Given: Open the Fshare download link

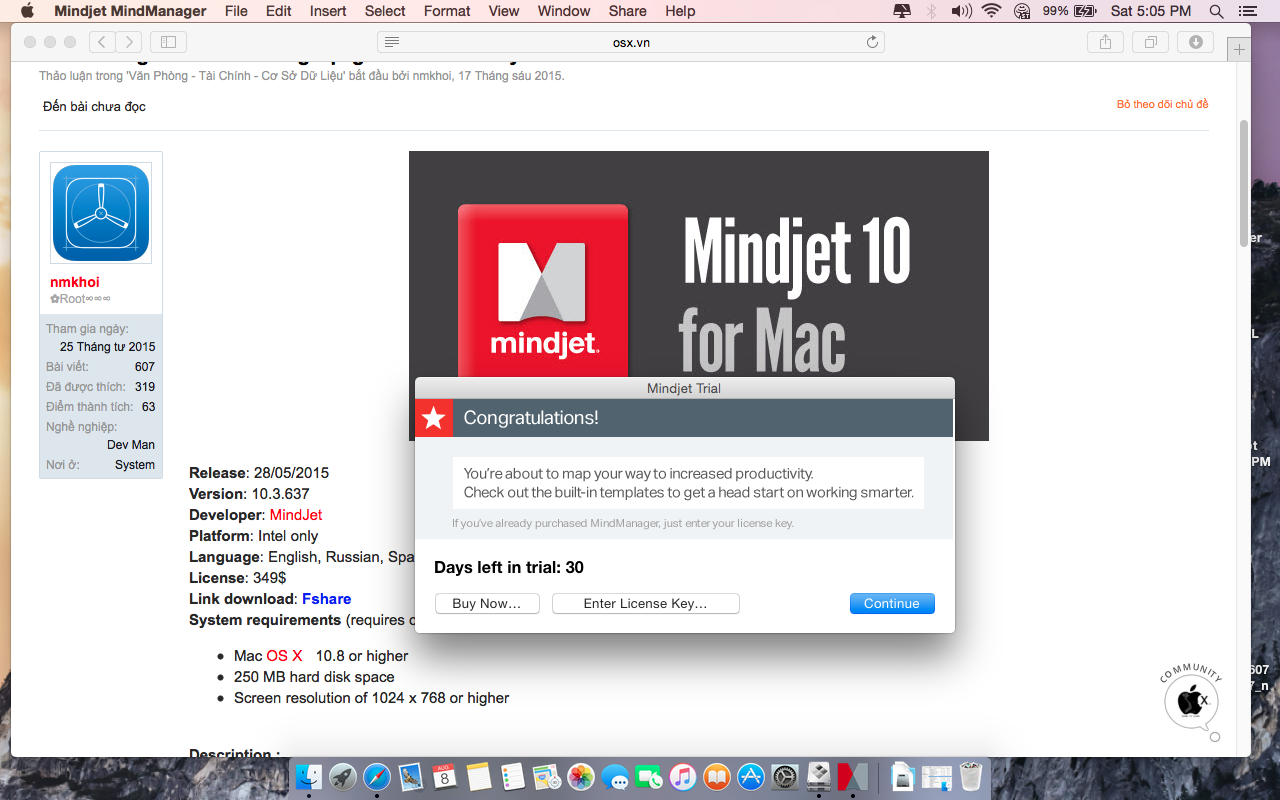Looking at the screenshot, I should point(326,599).
